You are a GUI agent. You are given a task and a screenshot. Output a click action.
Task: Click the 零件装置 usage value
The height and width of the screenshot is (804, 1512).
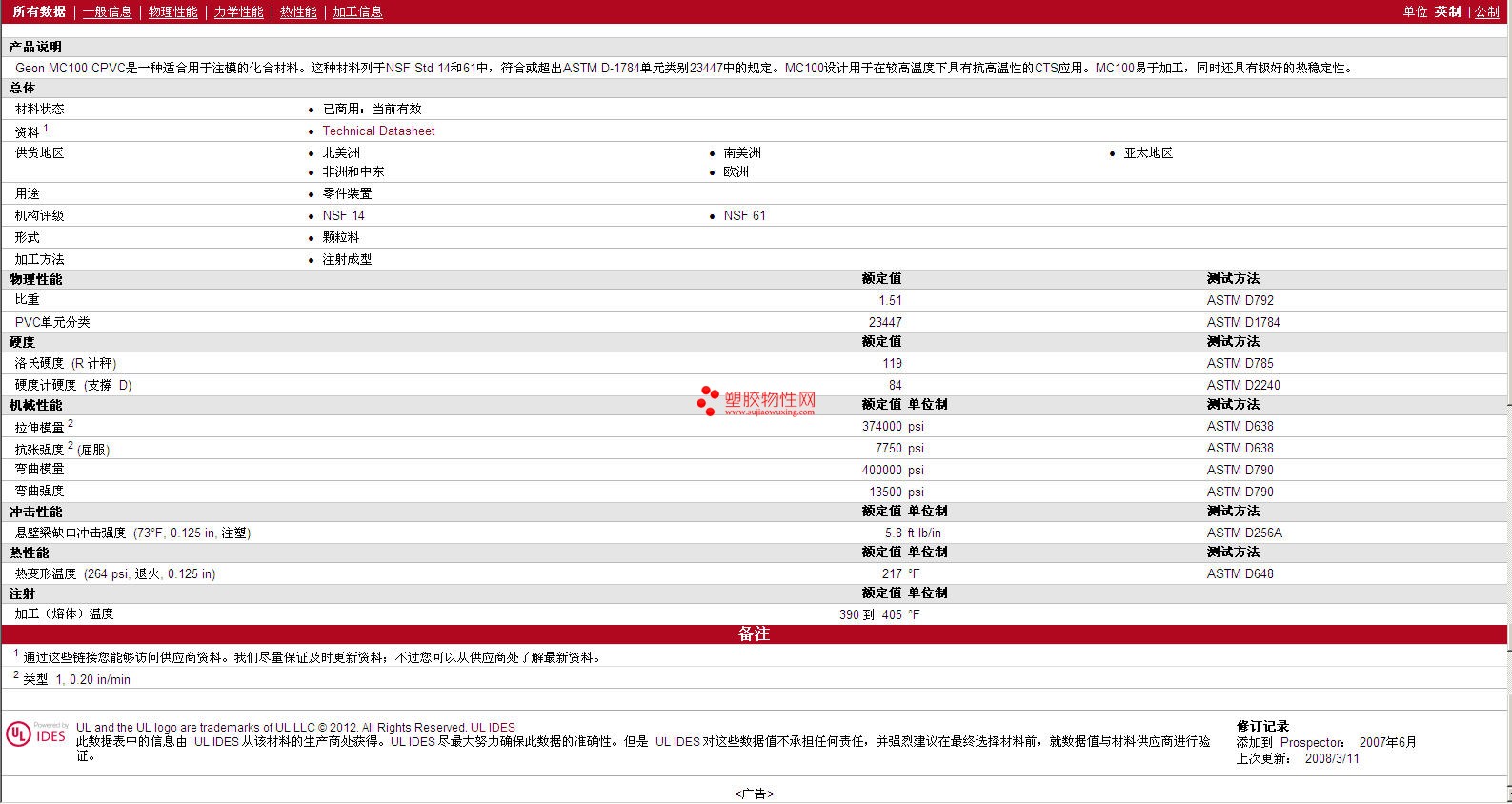tap(347, 194)
